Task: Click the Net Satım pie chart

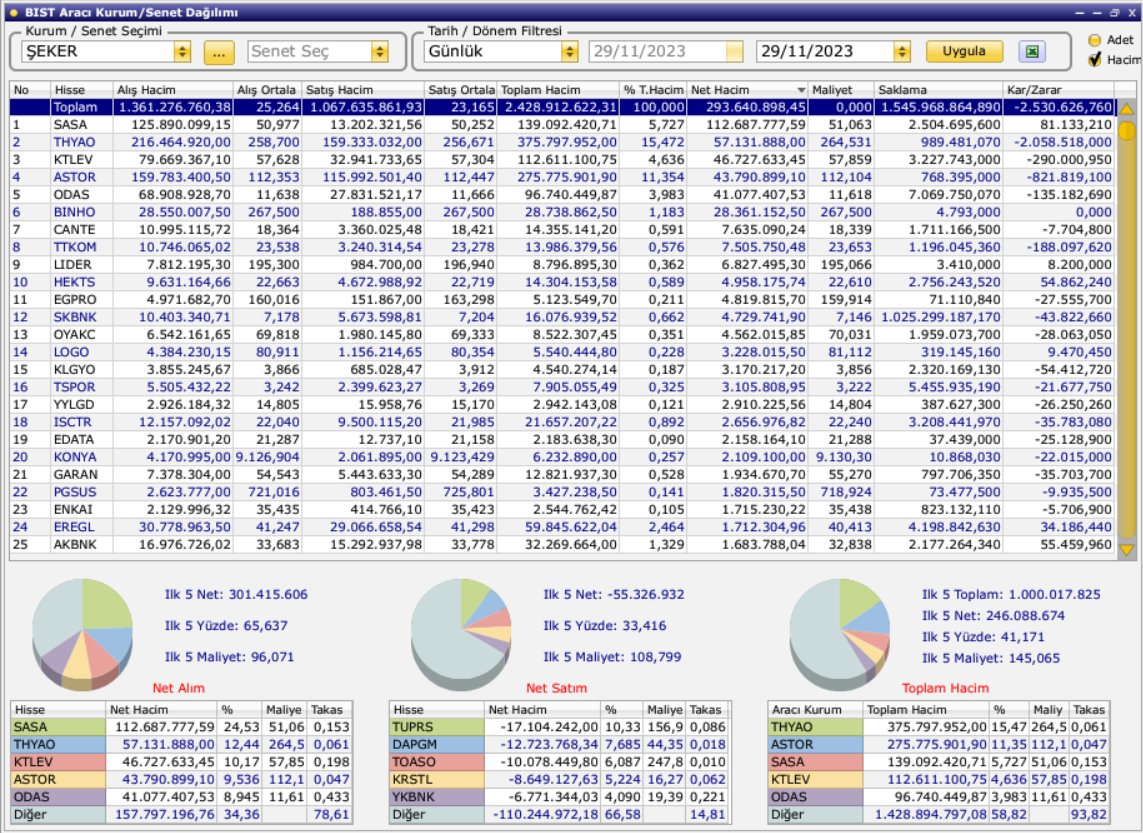Action: 461,633
